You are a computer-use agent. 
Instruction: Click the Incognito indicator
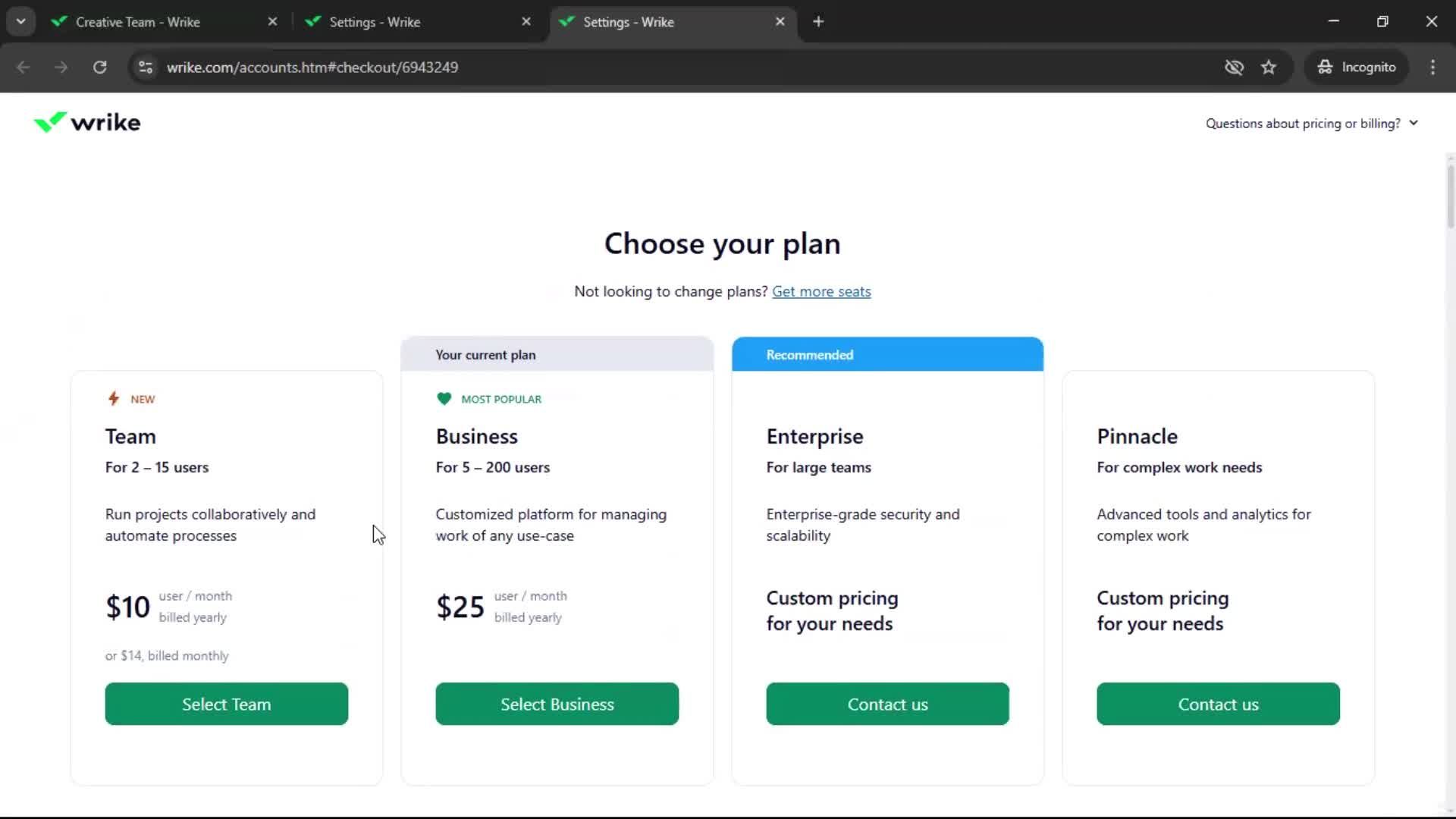coord(1357,67)
